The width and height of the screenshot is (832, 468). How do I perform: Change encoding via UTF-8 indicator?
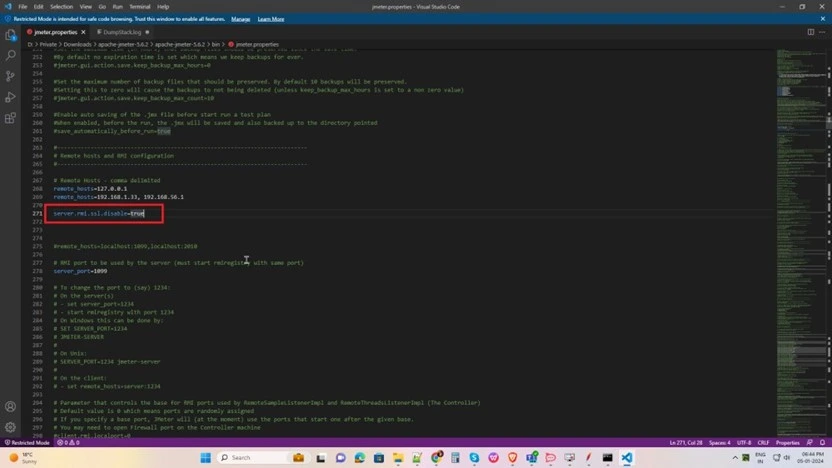744,443
